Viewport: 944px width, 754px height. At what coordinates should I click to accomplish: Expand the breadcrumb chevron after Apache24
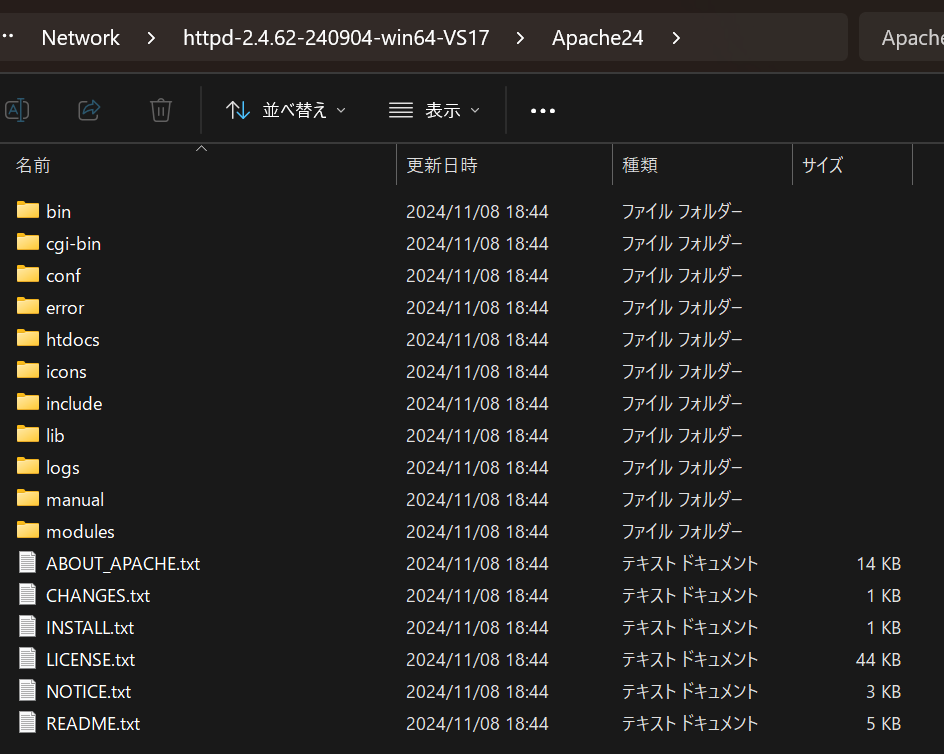(x=676, y=38)
